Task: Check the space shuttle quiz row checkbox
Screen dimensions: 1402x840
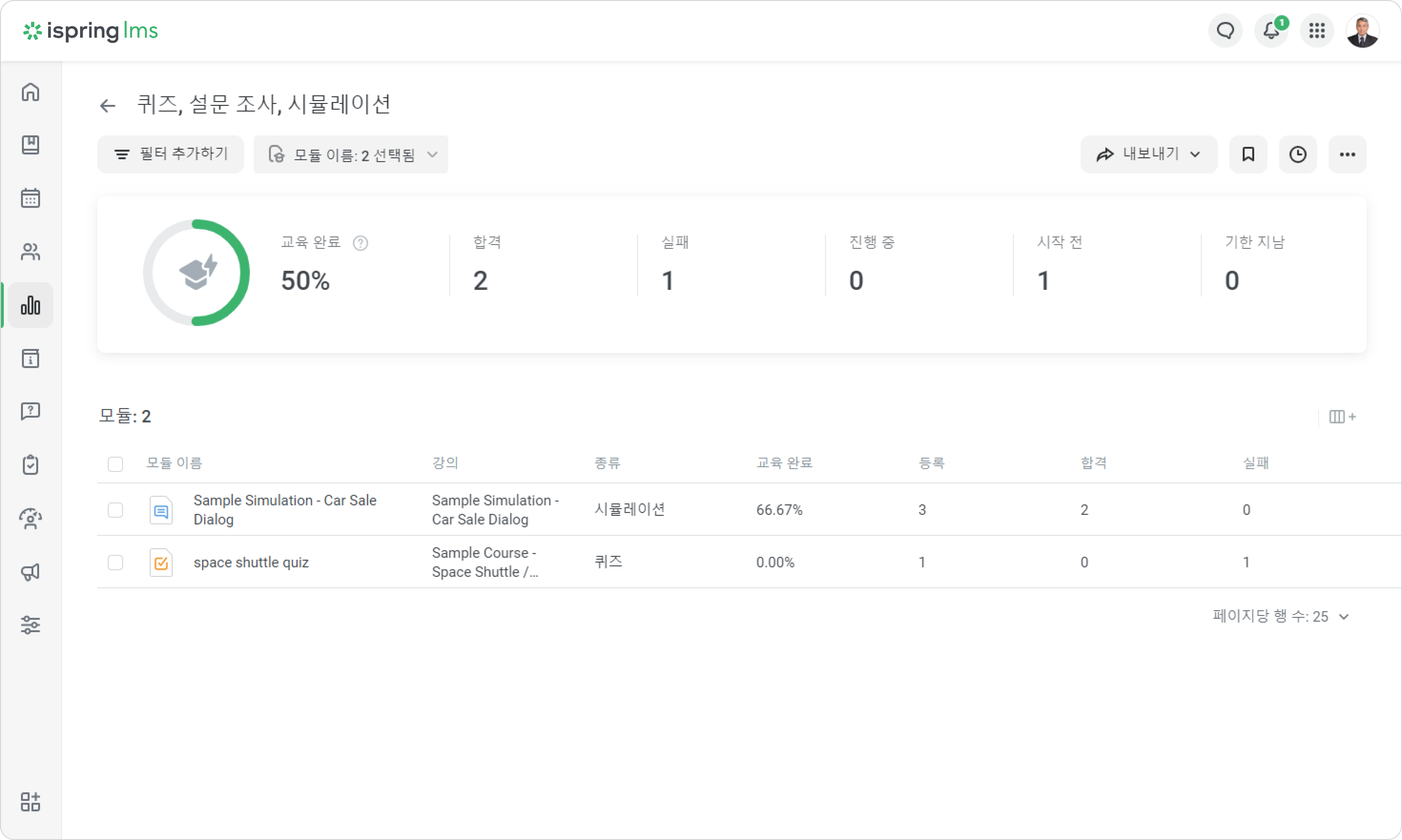Action: point(115,562)
